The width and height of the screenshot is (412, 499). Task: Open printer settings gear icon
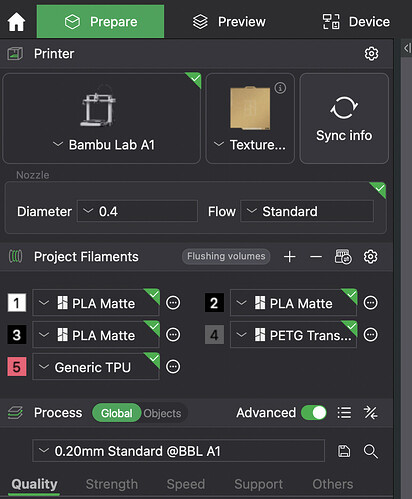click(371, 53)
